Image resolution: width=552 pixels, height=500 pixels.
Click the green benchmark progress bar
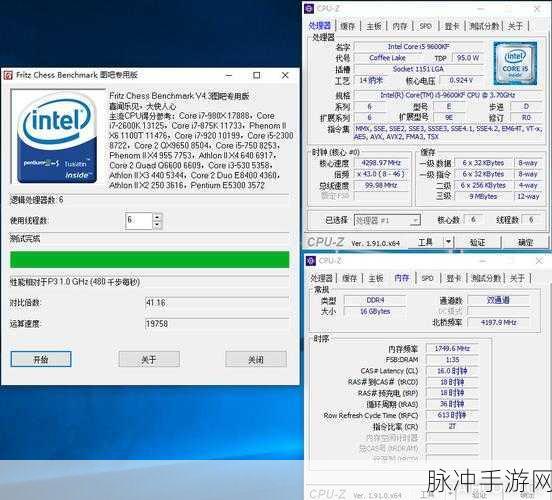tap(150, 260)
